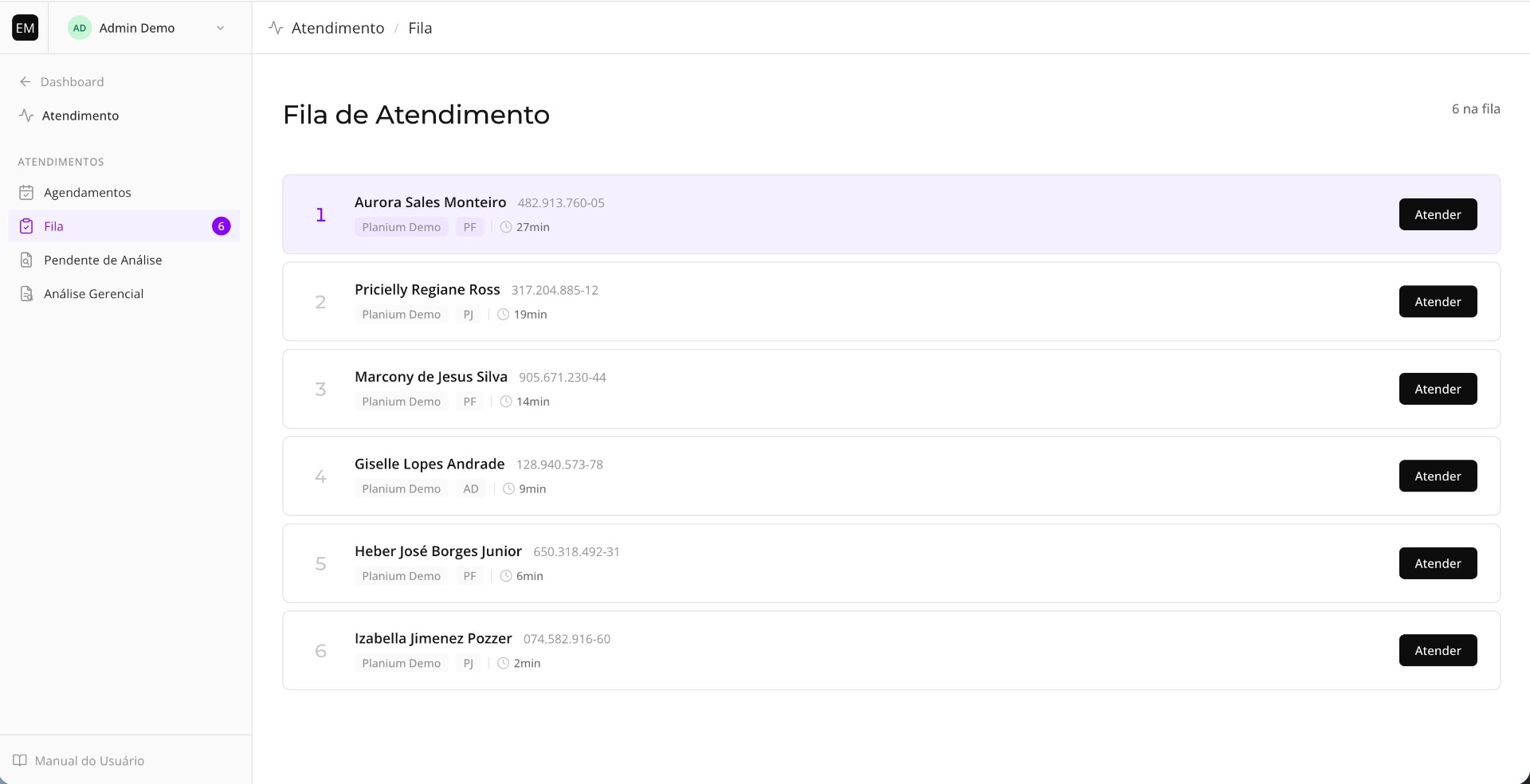Click Heber José Borges Junior name

tap(438, 551)
